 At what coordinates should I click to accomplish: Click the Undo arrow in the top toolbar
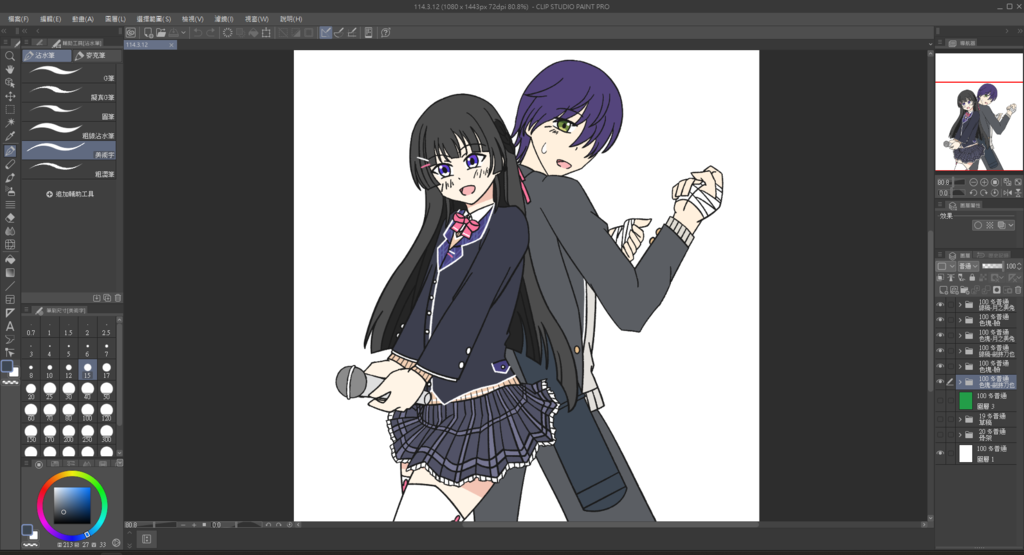click(197, 33)
